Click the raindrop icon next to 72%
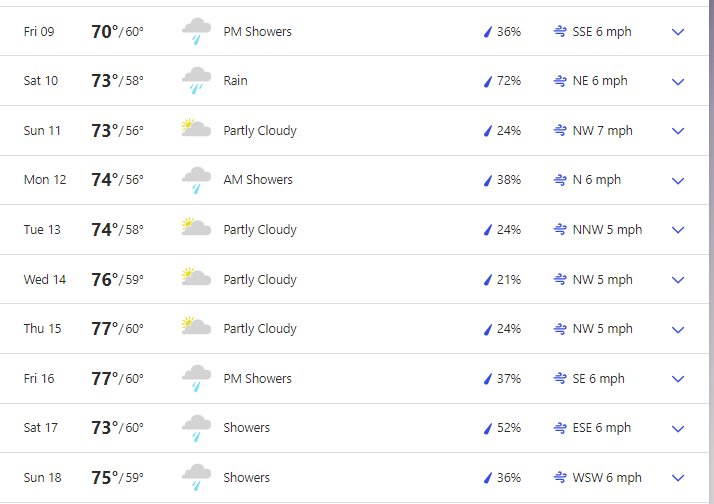 point(488,81)
